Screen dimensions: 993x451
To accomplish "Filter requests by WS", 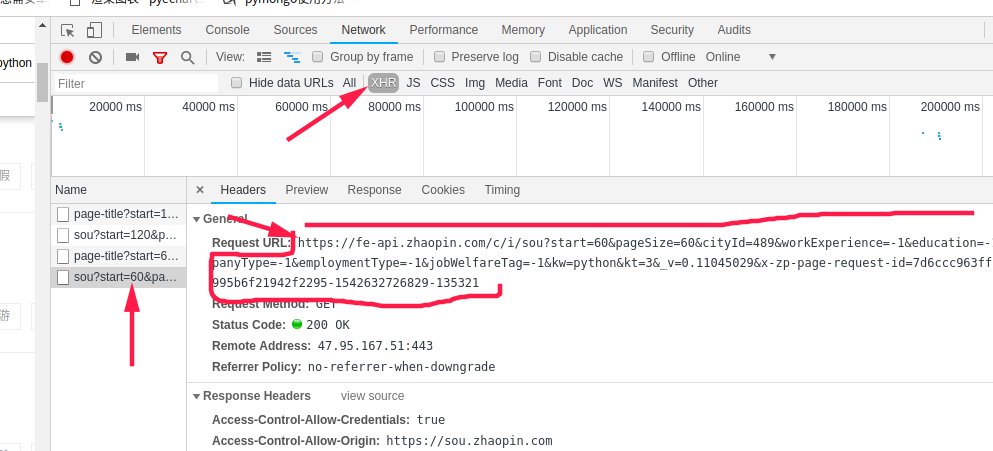I will coord(612,83).
